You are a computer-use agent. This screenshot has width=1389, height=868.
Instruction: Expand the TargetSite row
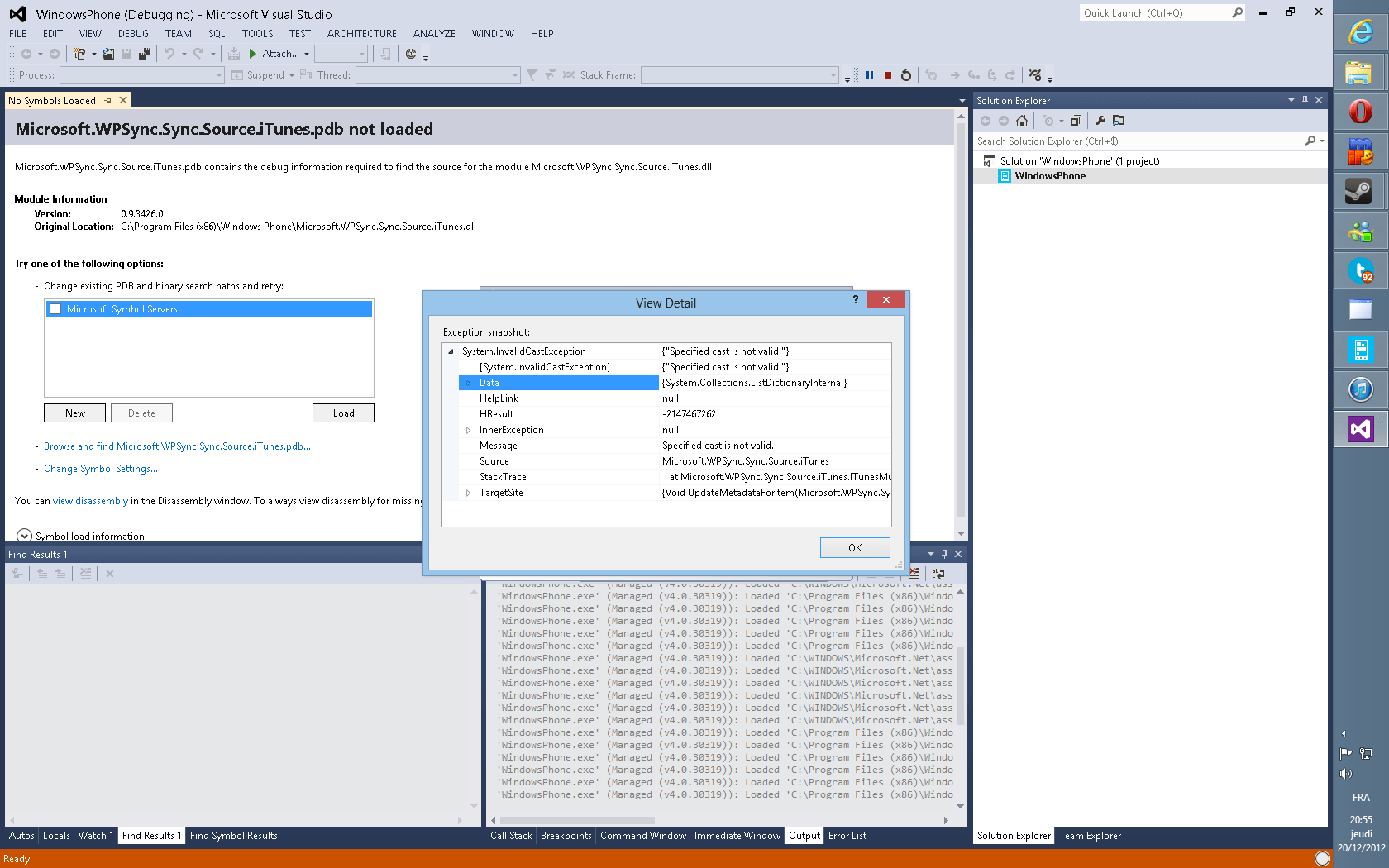coord(468,493)
